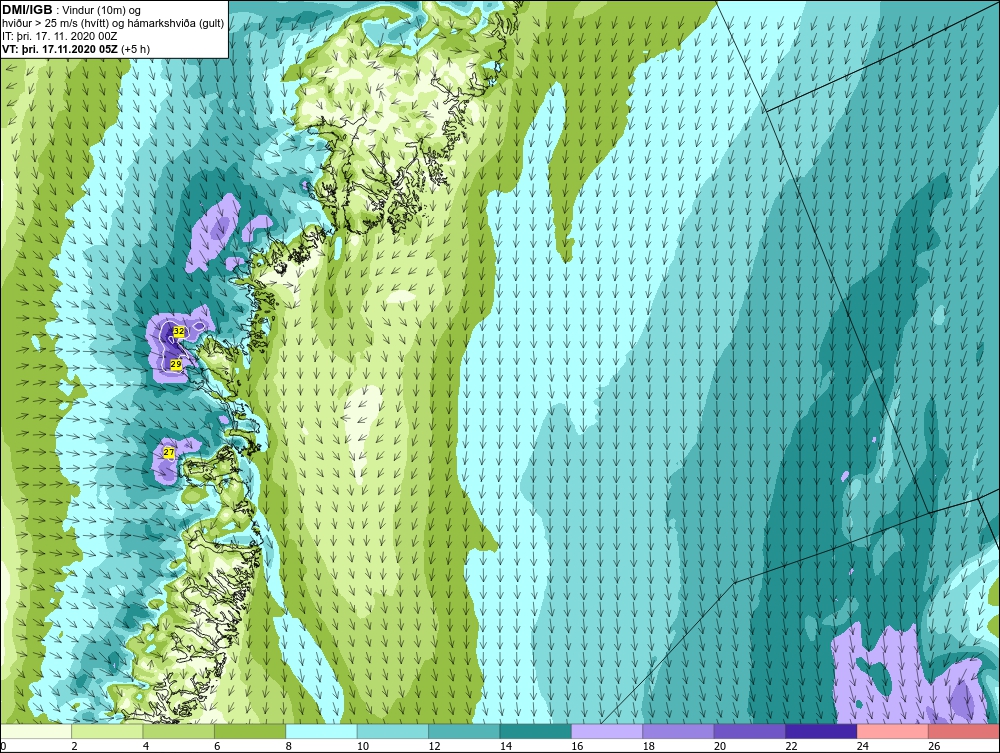Click the DMI/IGB title text
The width and height of the screenshot is (1000, 753).
pyautogui.click(x=27, y=10)
